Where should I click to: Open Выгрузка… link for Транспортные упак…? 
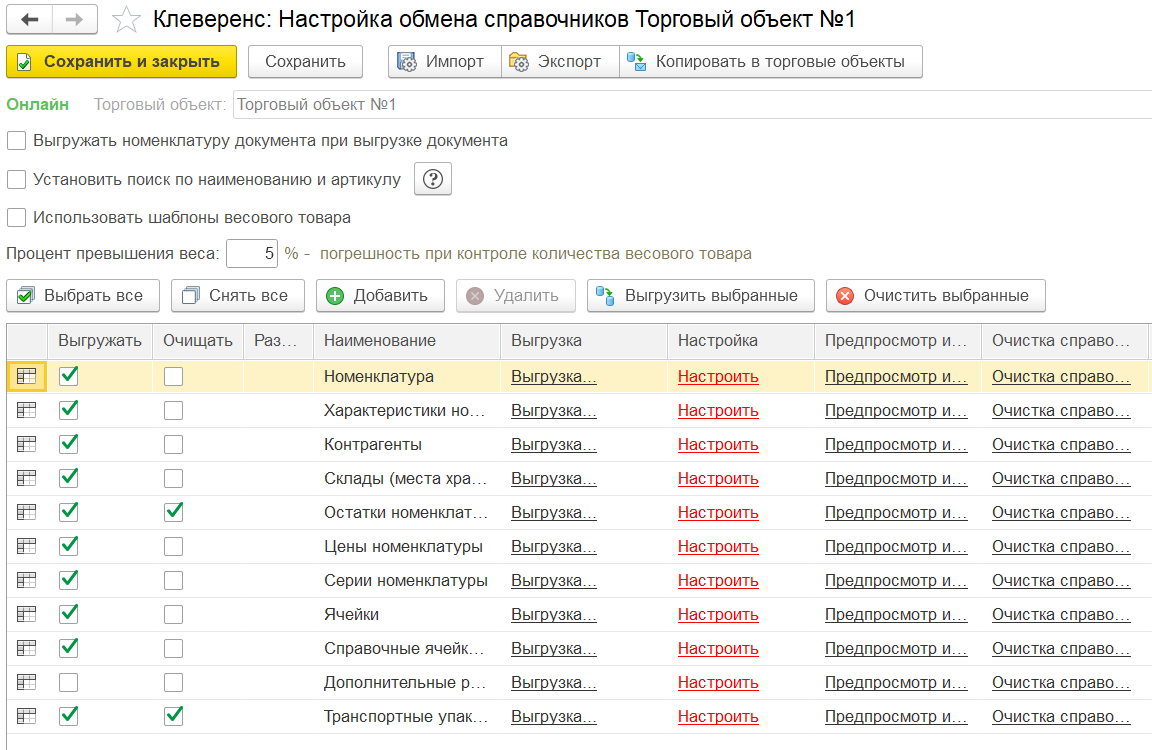coord(554,717)
